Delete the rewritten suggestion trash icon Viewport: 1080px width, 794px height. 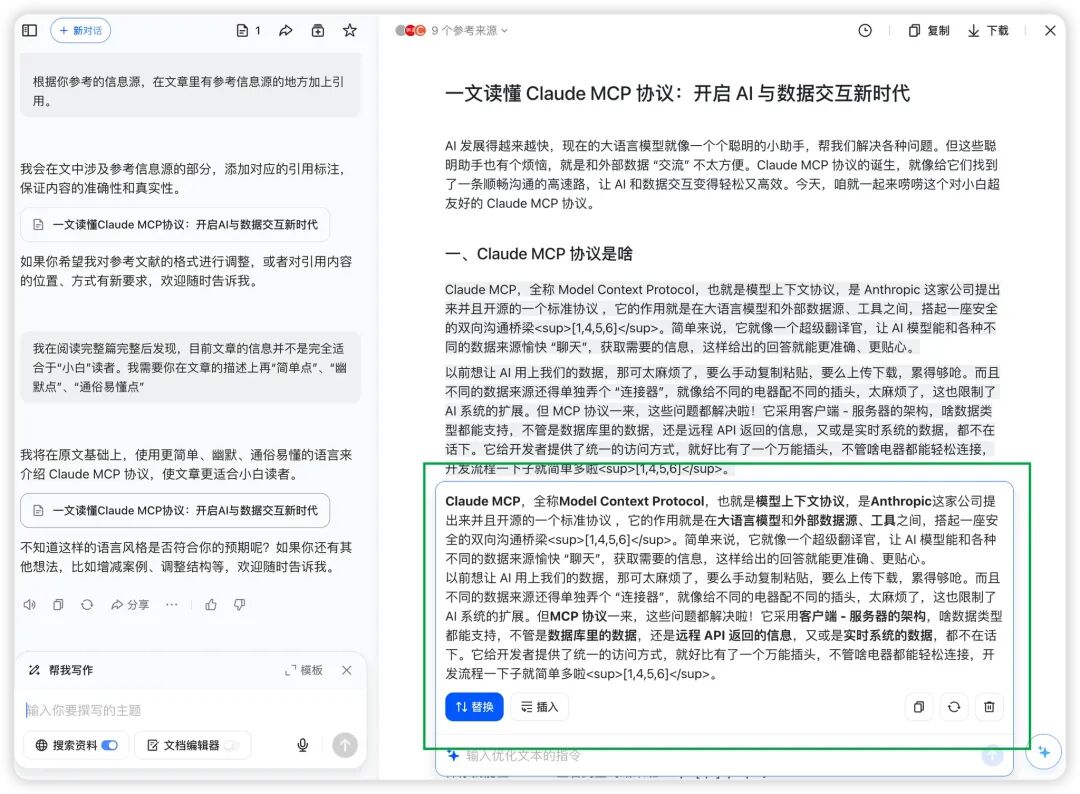click(989, 707)
